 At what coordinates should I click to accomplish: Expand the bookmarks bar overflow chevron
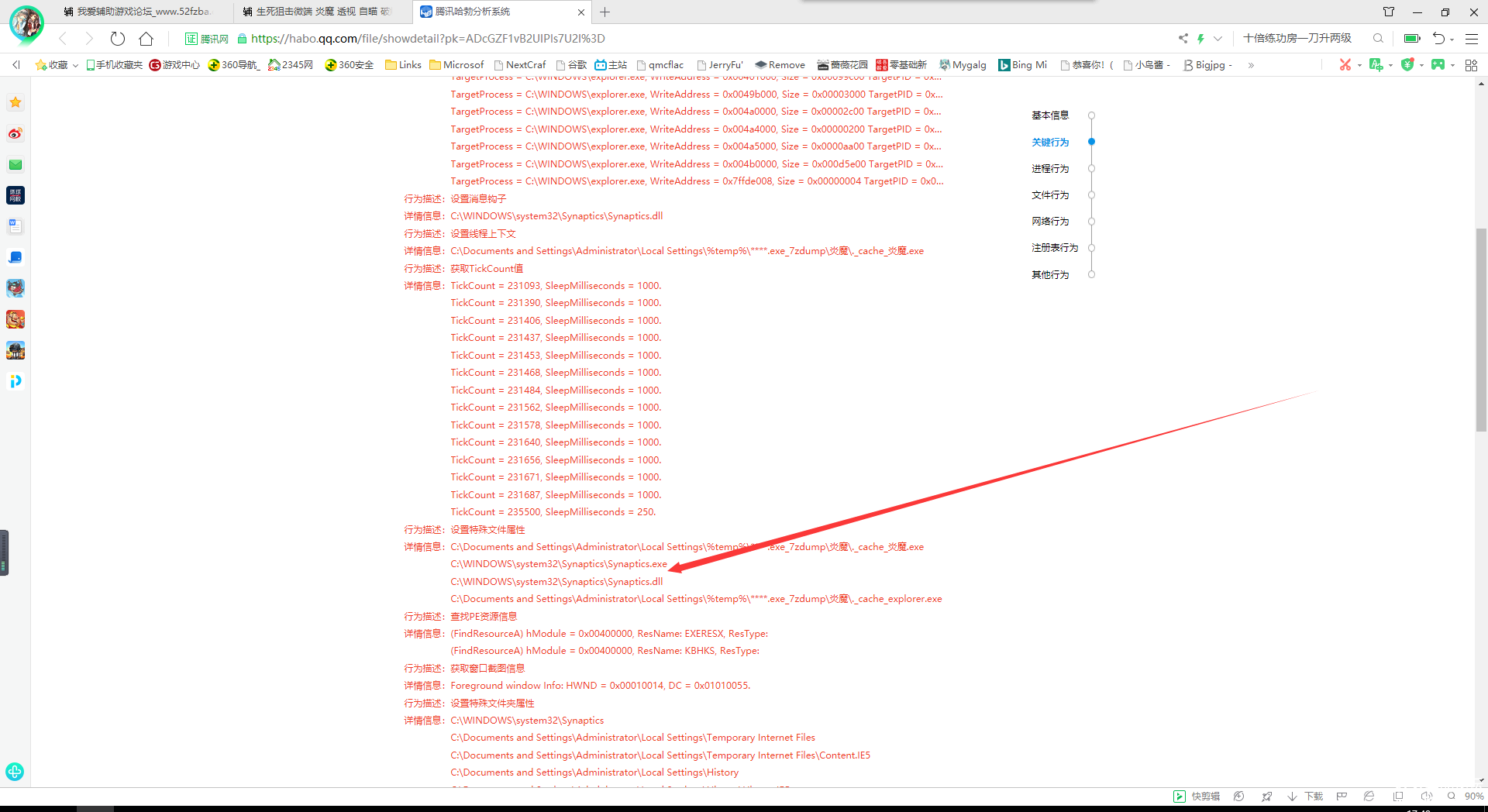click(x=1251, y=66)
